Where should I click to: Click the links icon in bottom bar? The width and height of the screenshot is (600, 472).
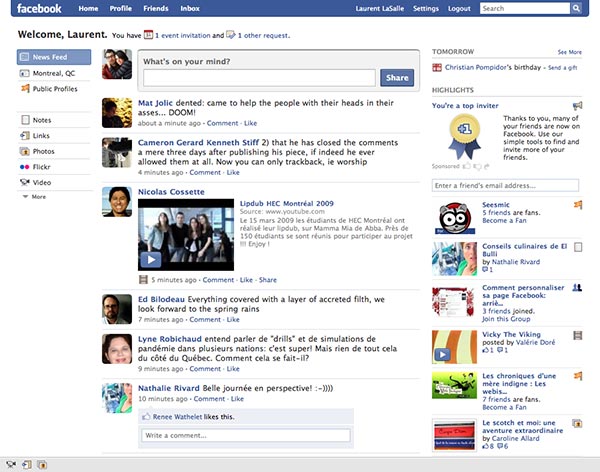click(x=27, y=465)
